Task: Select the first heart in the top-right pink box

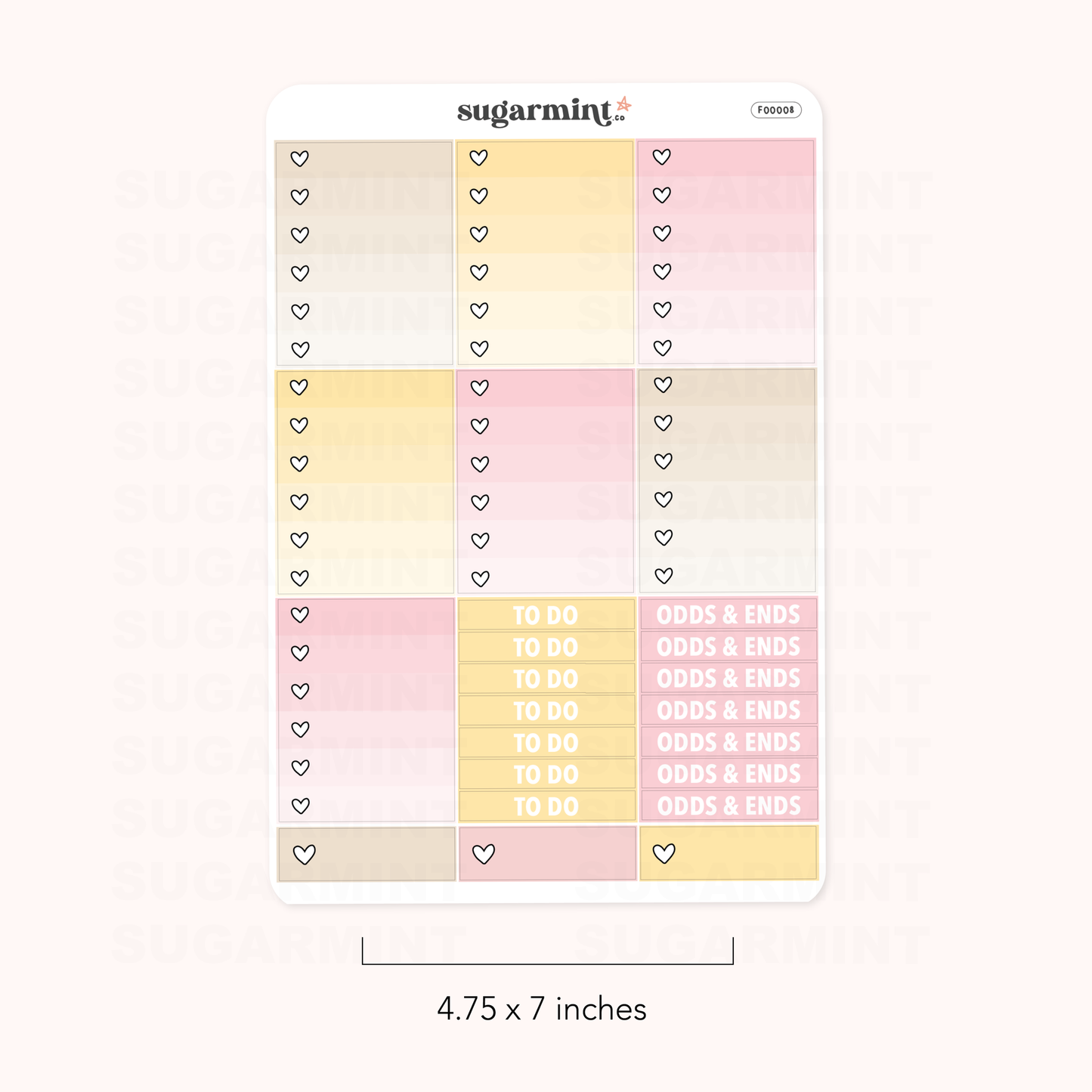Action: pyautogui.click(x=662, y=157)
